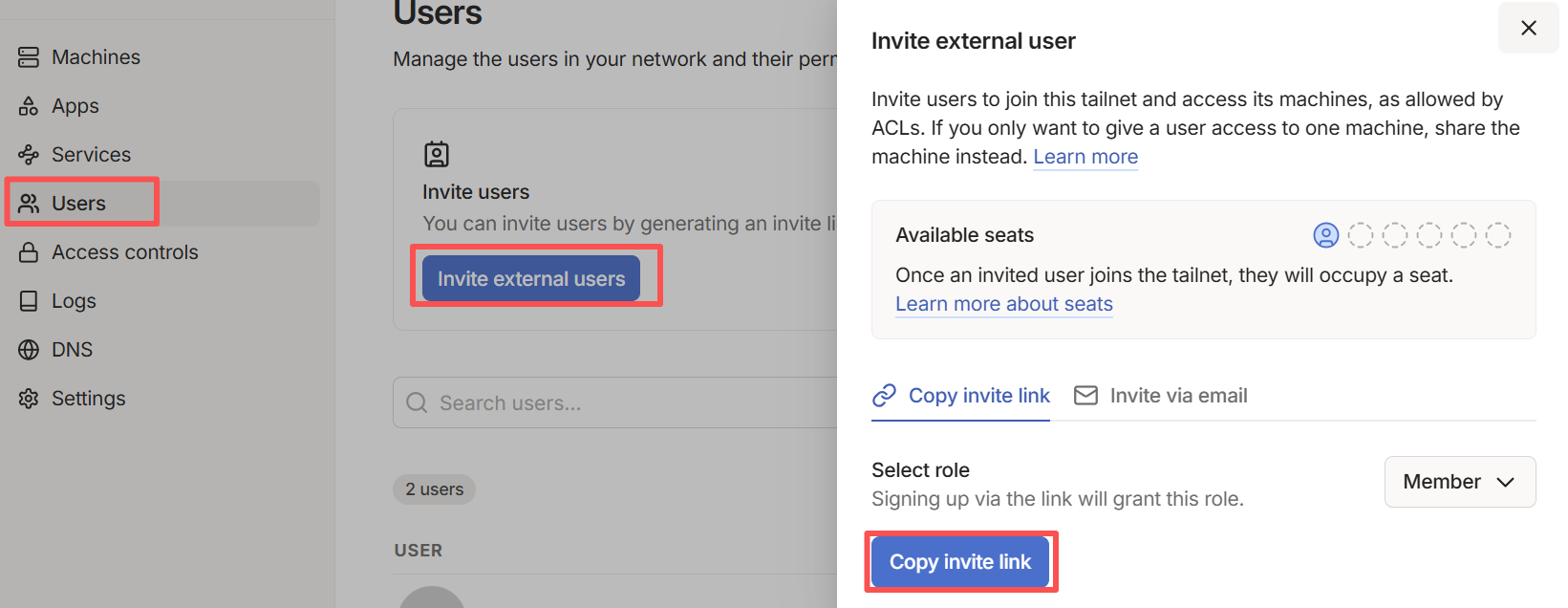
Task: Click the Access controls lock icon
Action: 29,252
